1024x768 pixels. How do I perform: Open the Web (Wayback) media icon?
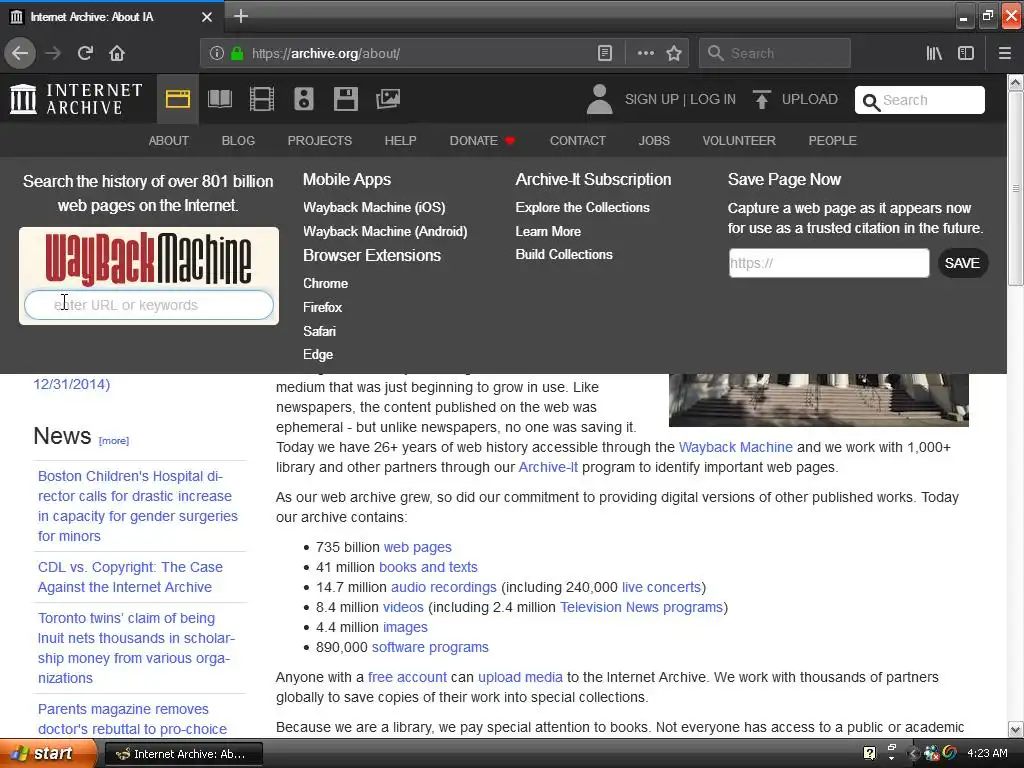pos(178,99)
